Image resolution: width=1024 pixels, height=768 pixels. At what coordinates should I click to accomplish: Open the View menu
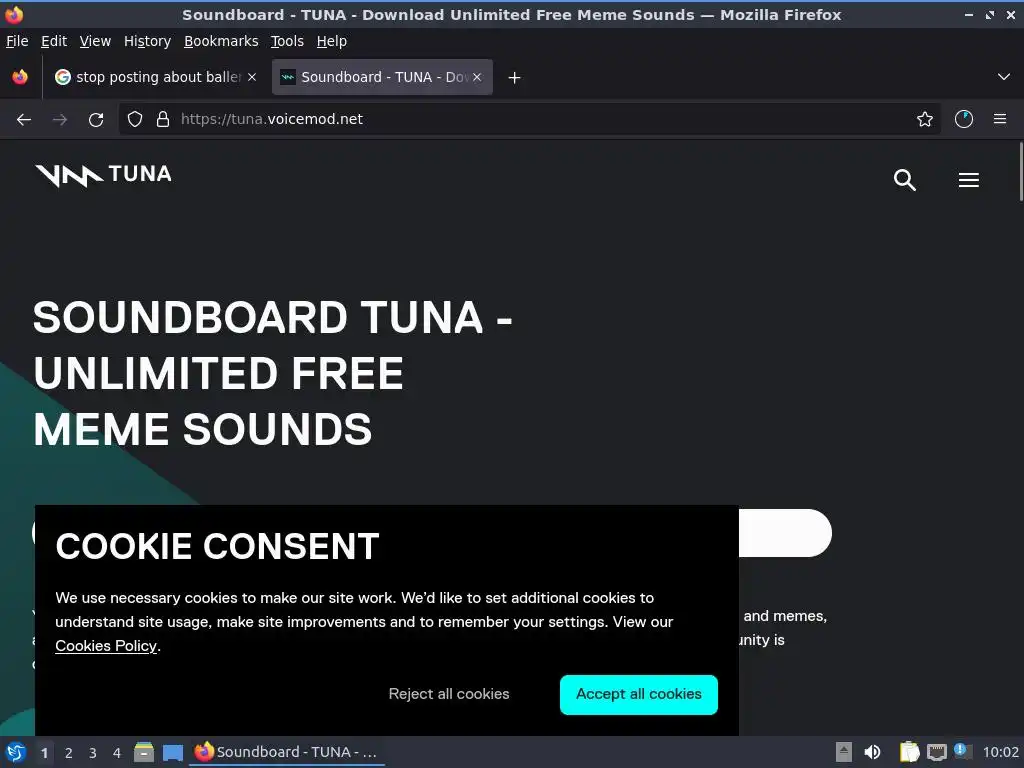pos(95,41)
